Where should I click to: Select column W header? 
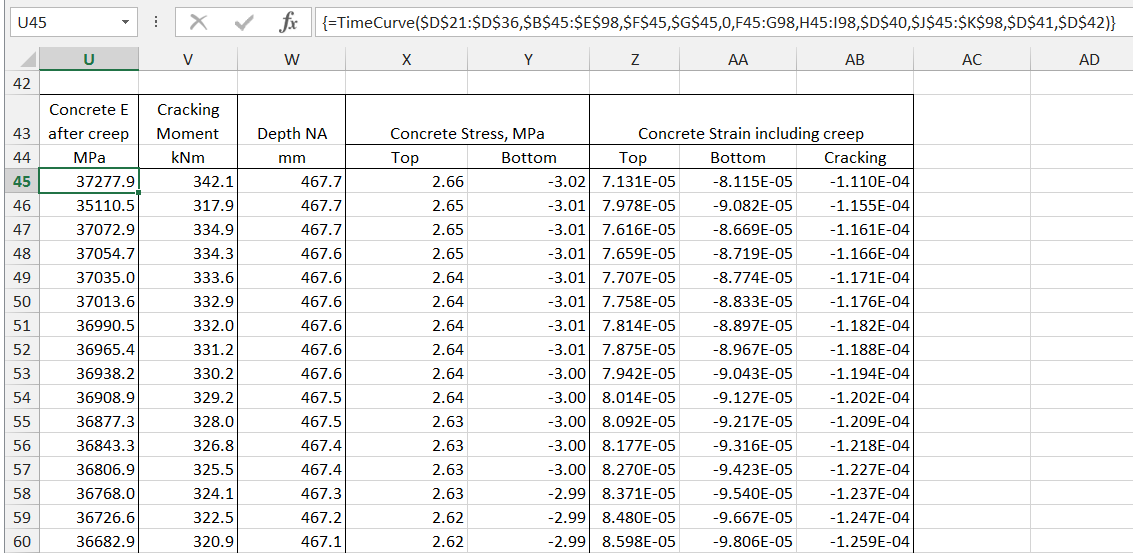[292, 60]
